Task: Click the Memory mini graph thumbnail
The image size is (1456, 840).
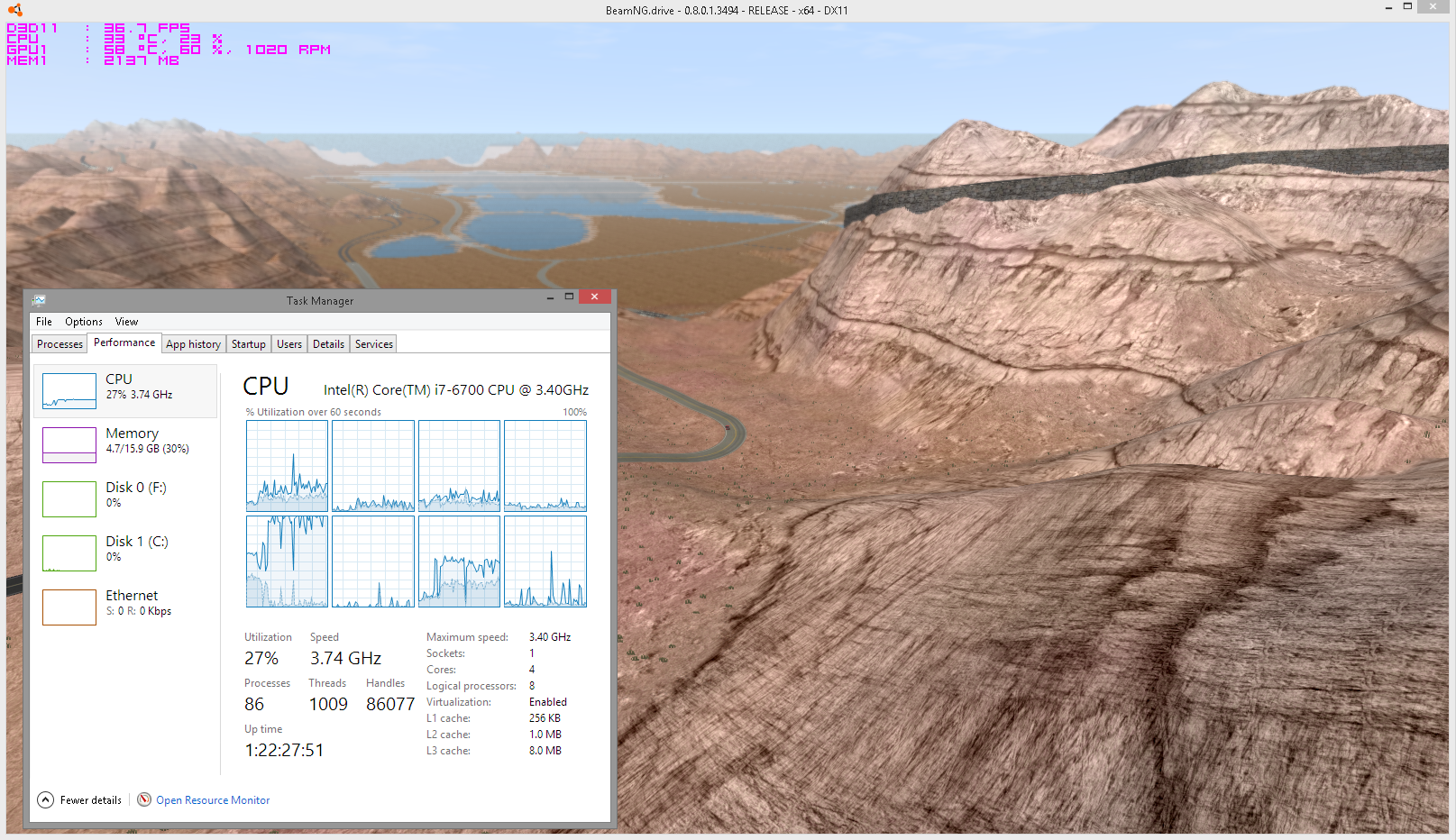Action: (69, 445)
